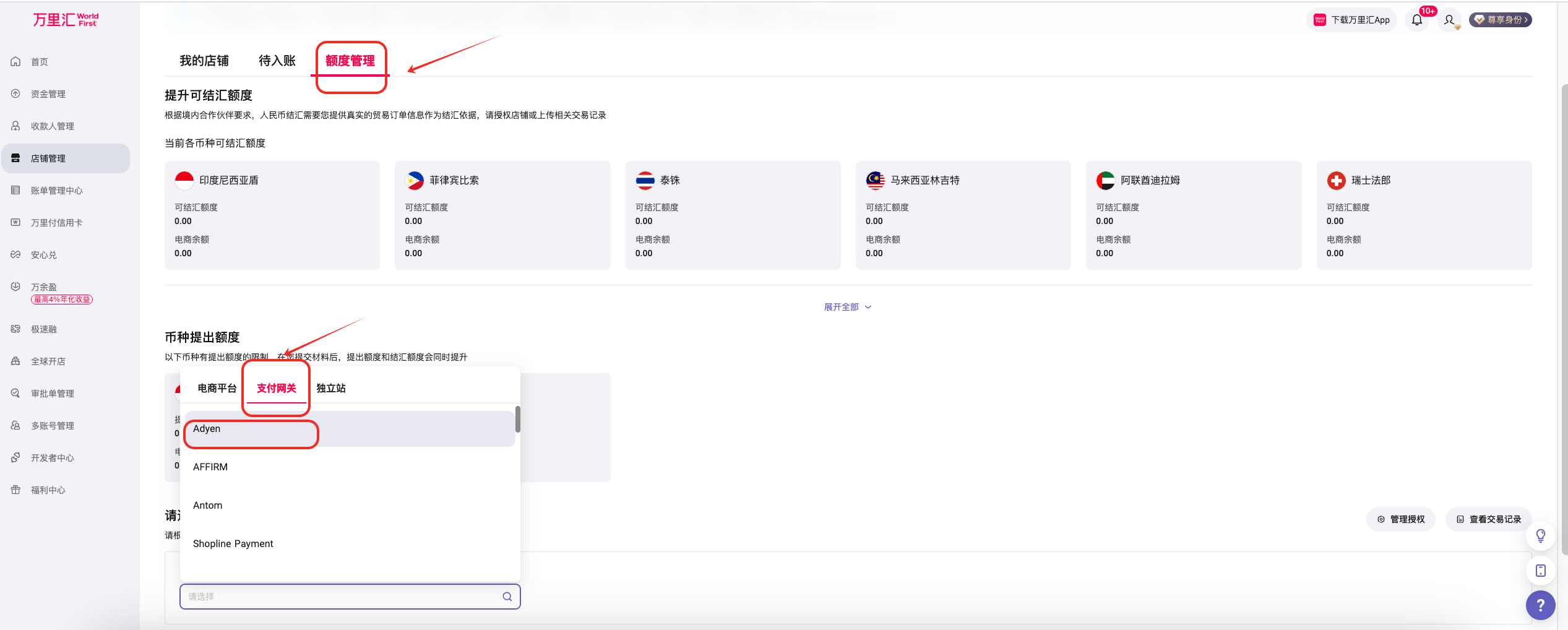Choose Shopline Payment in the dropdown list
The width and height of the screenshot is (1568, 630).
tap(233, 544)
